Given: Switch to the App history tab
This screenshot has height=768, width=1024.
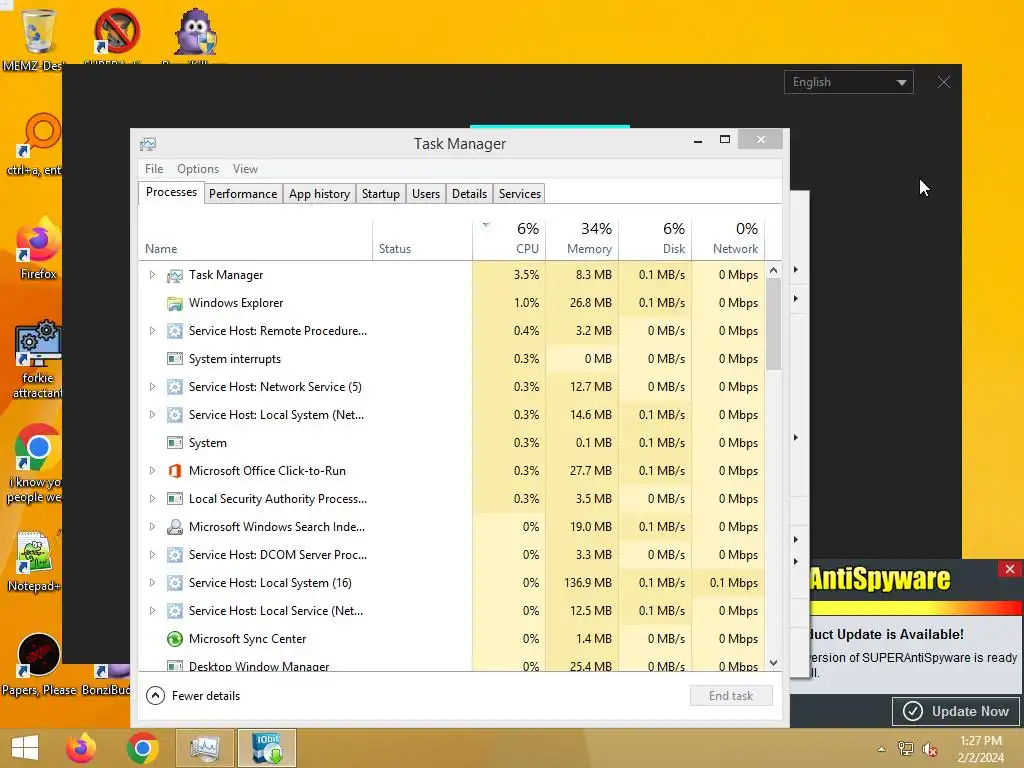Looking at the screenshot, I should point(319,194).
